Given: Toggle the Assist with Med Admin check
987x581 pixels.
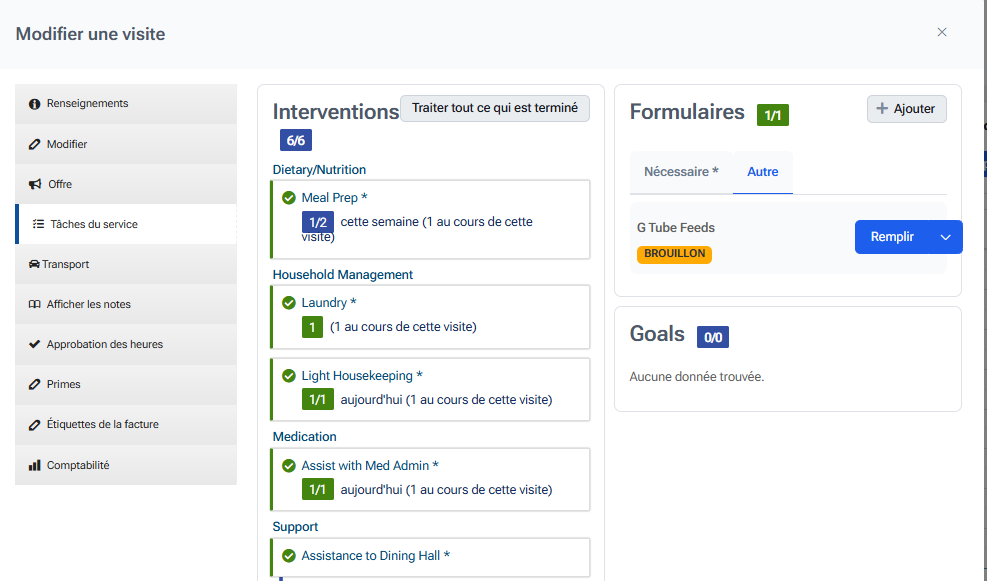Looking at the screenshot, I should point(289,466).
